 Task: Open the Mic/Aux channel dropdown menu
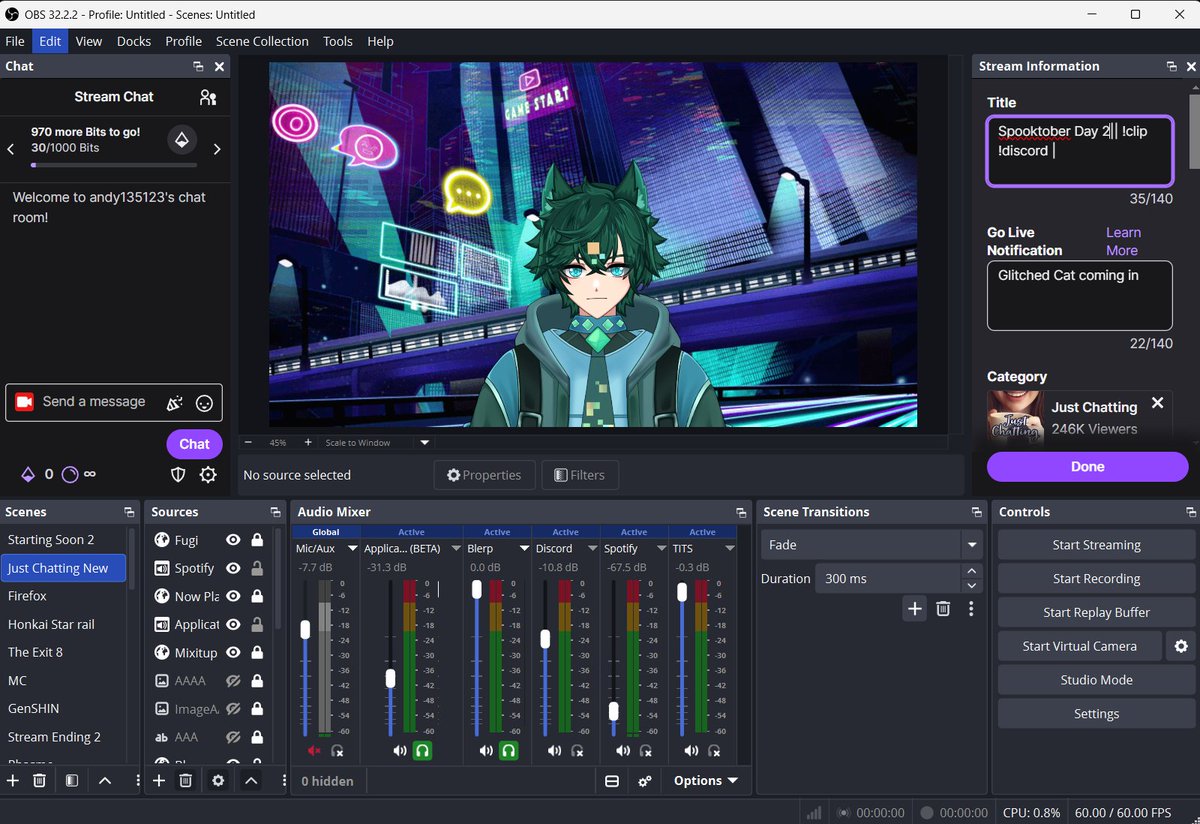tap(352, 549)
